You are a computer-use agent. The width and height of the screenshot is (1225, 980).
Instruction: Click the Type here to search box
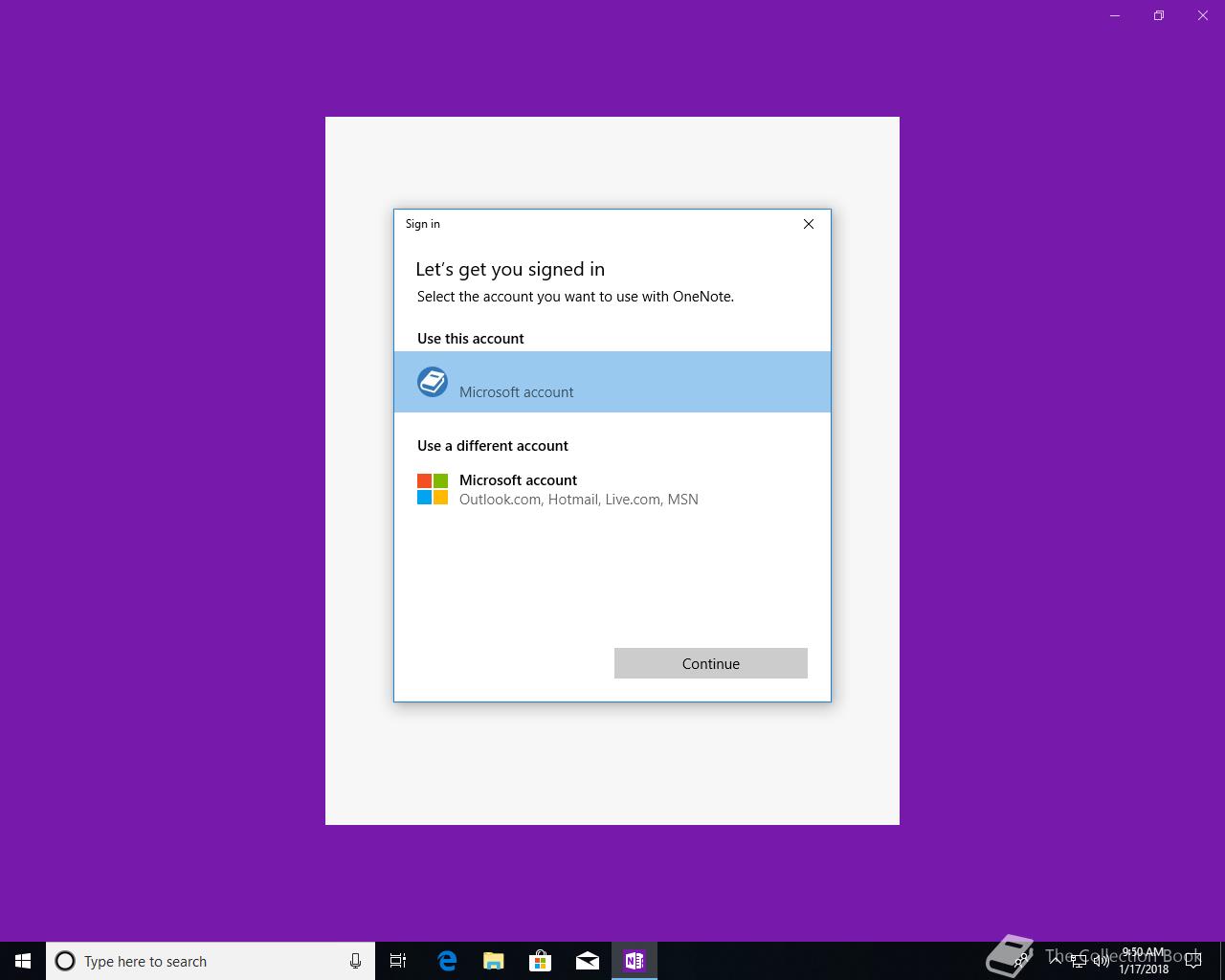(211, 961)
